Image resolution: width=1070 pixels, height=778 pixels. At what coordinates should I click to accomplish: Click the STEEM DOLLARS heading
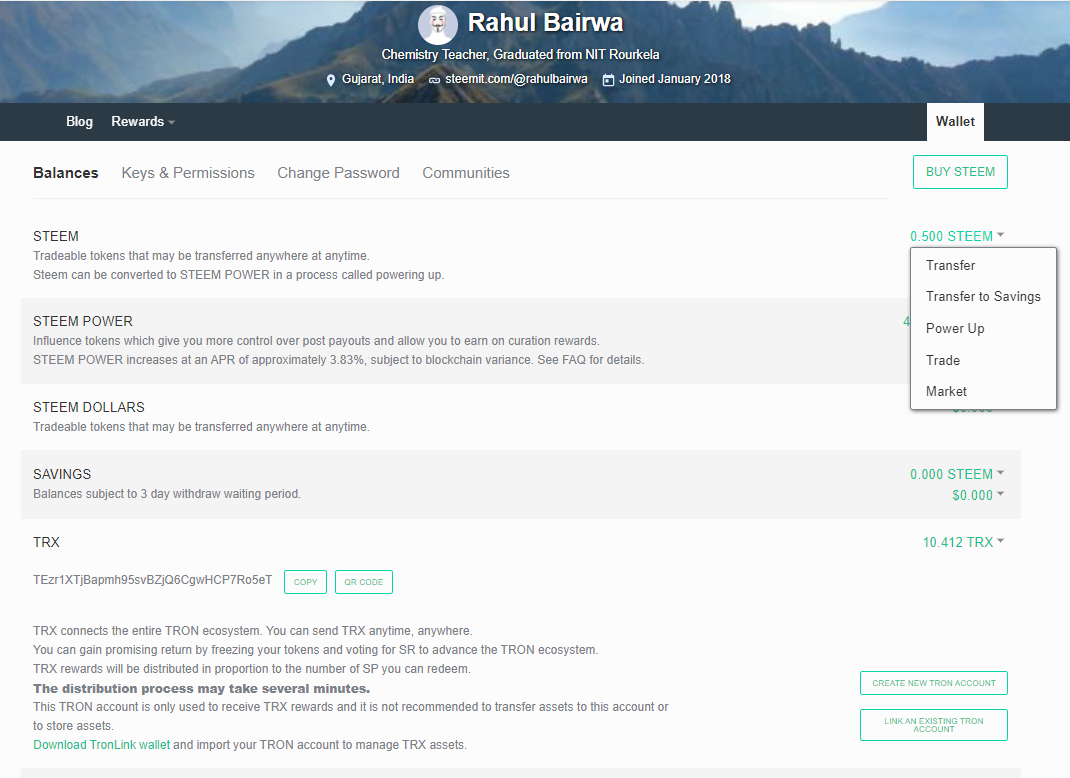tap(89, 407)
